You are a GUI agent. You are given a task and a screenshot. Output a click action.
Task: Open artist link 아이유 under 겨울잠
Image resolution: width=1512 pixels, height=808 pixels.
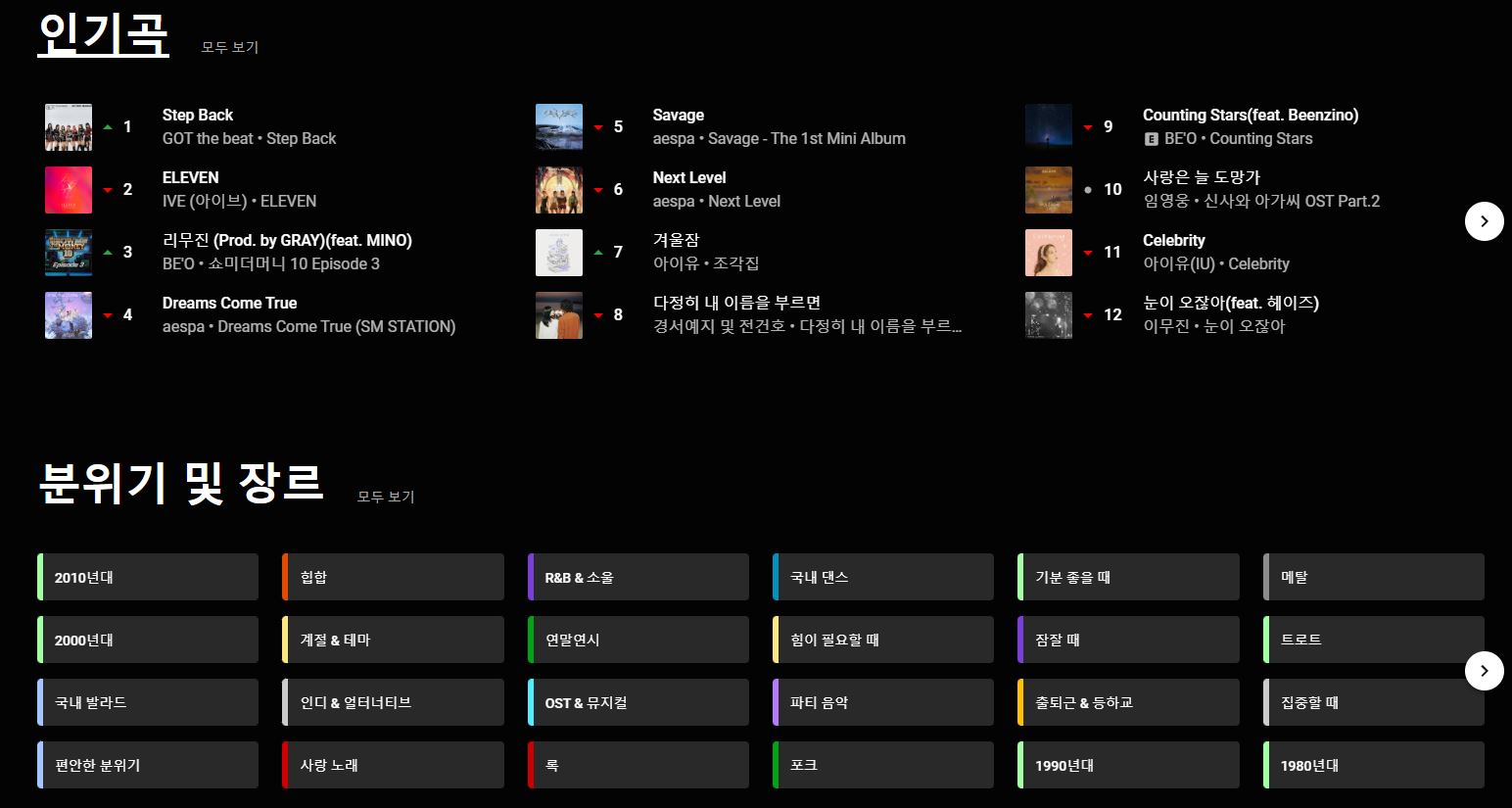click(676, 264)
